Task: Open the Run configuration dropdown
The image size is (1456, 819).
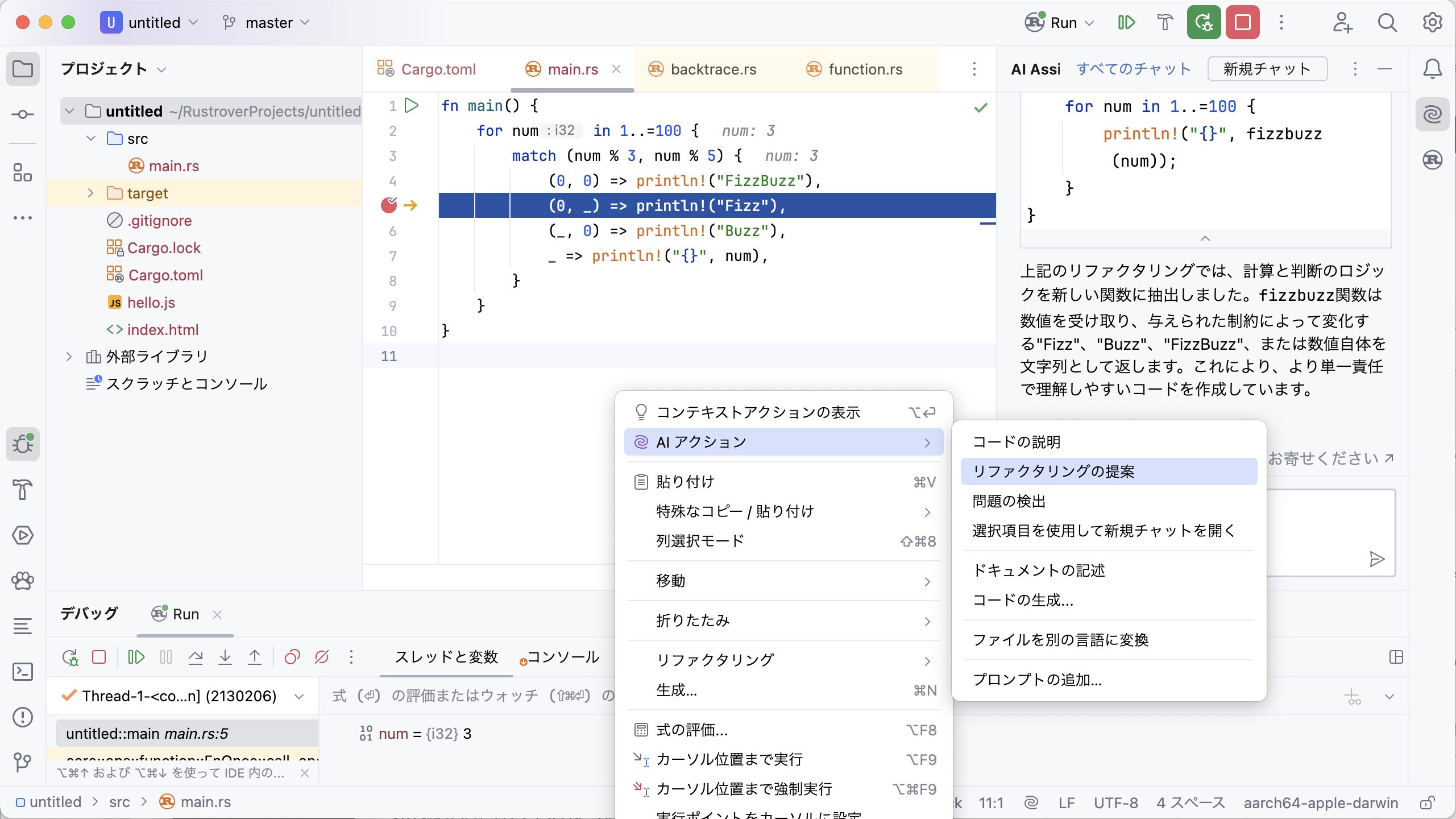Action: [x=1059, y=23]
